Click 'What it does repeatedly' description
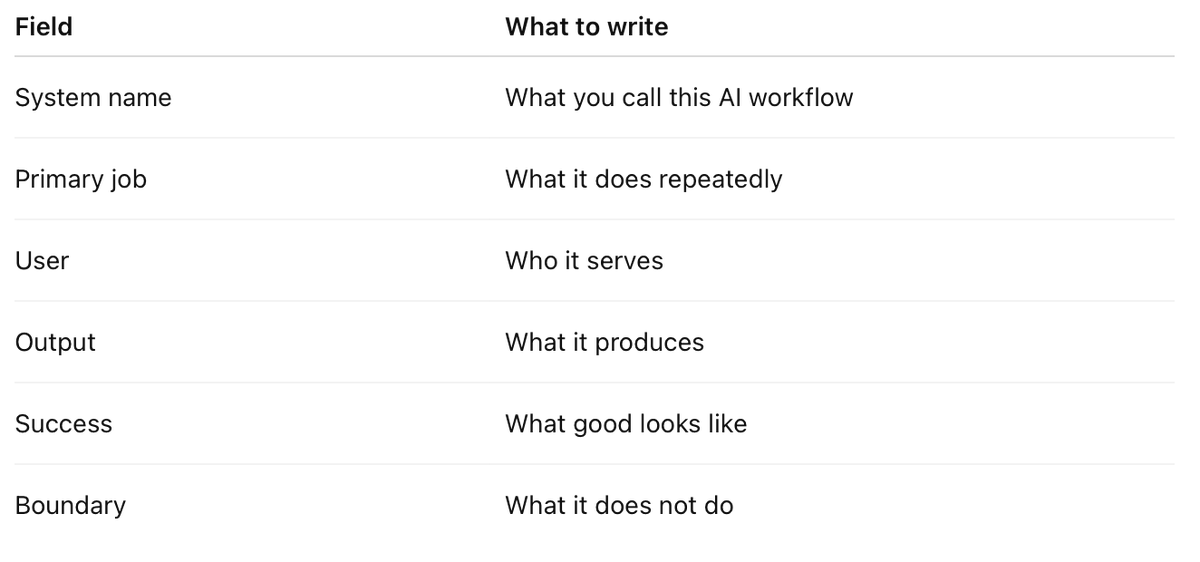The image size is (1200, 562). [644, 179]
